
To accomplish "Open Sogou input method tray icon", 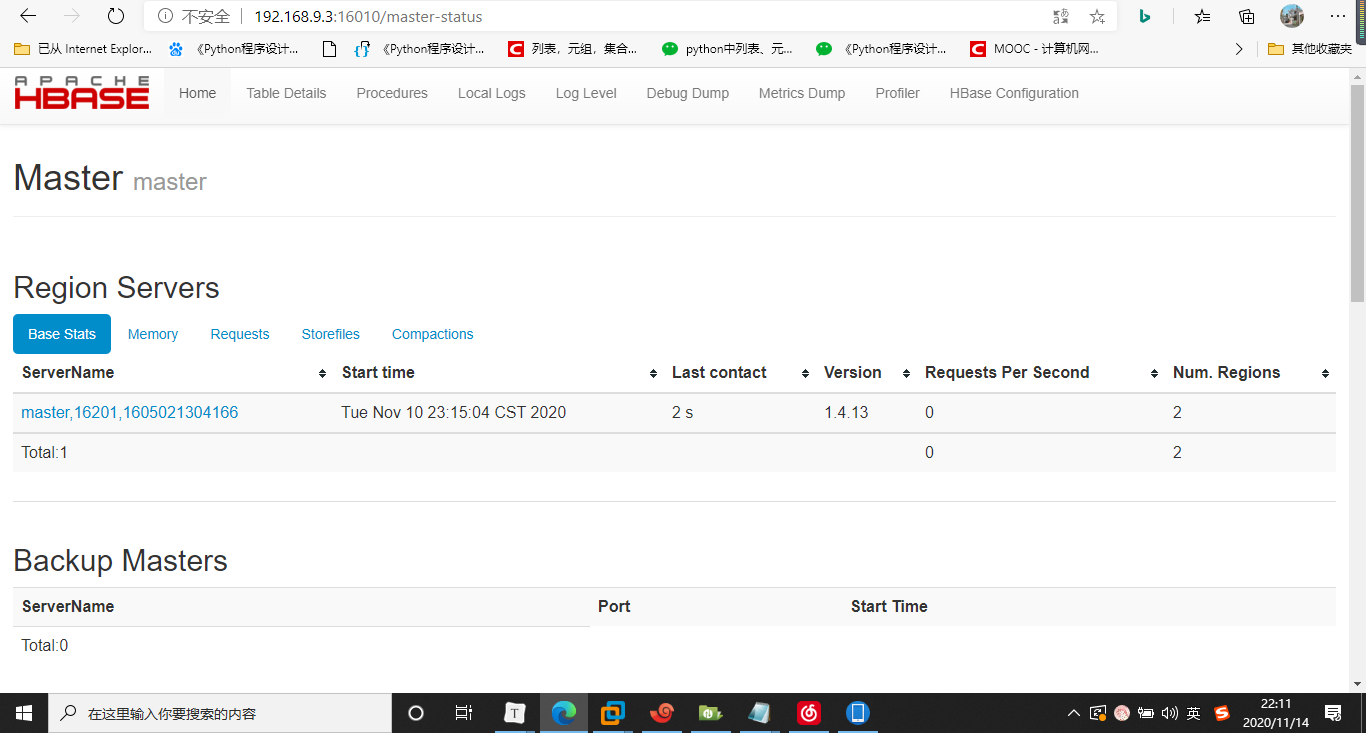I will (1221, 713).
